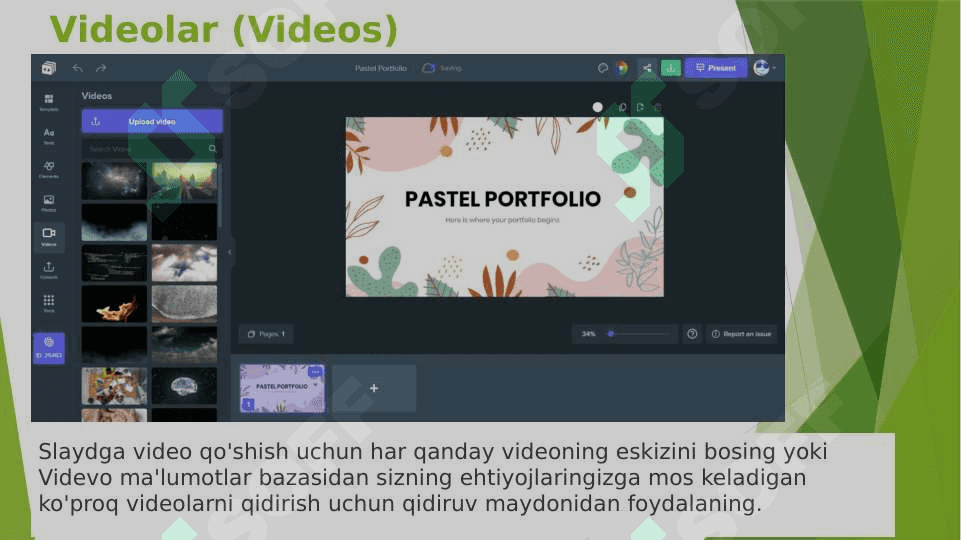Image resolution: width=961 pixels, height=540 pixels.
Task: Open the Text (Aa) sidebar panel
Action: pyautogui.click(x=49, y=136)
